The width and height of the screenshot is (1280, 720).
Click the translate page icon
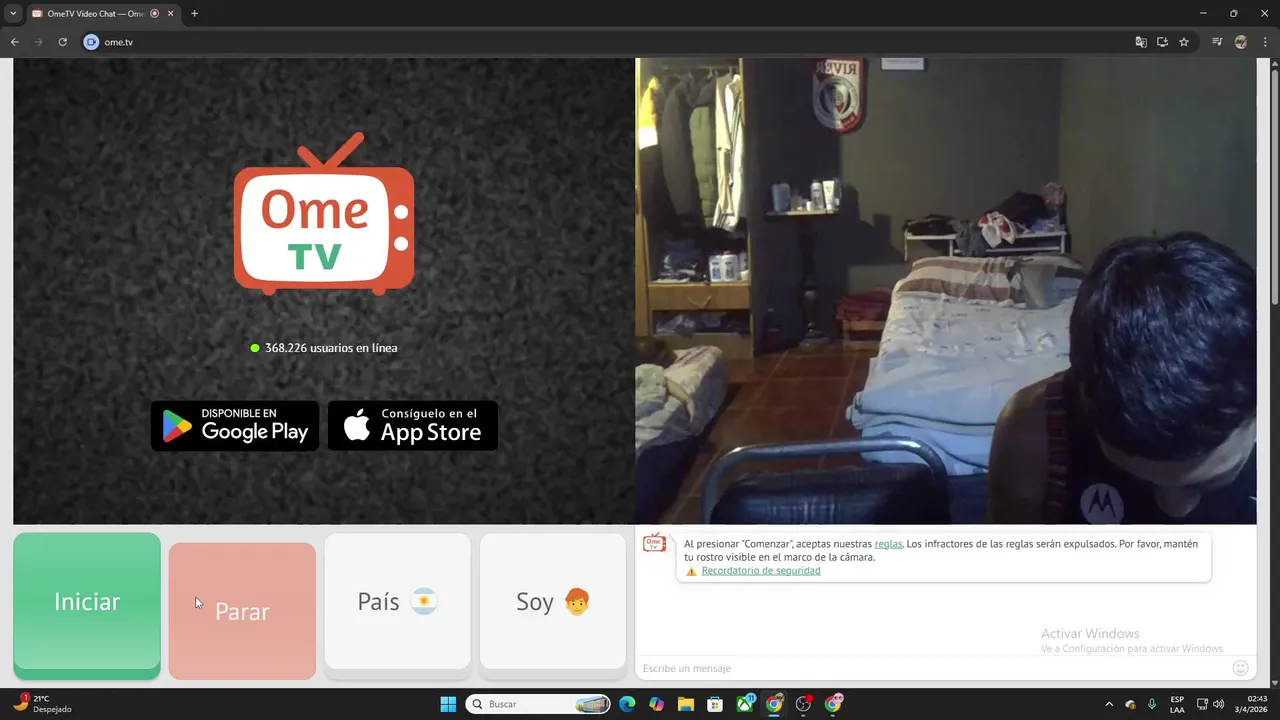click(1141, 42)
